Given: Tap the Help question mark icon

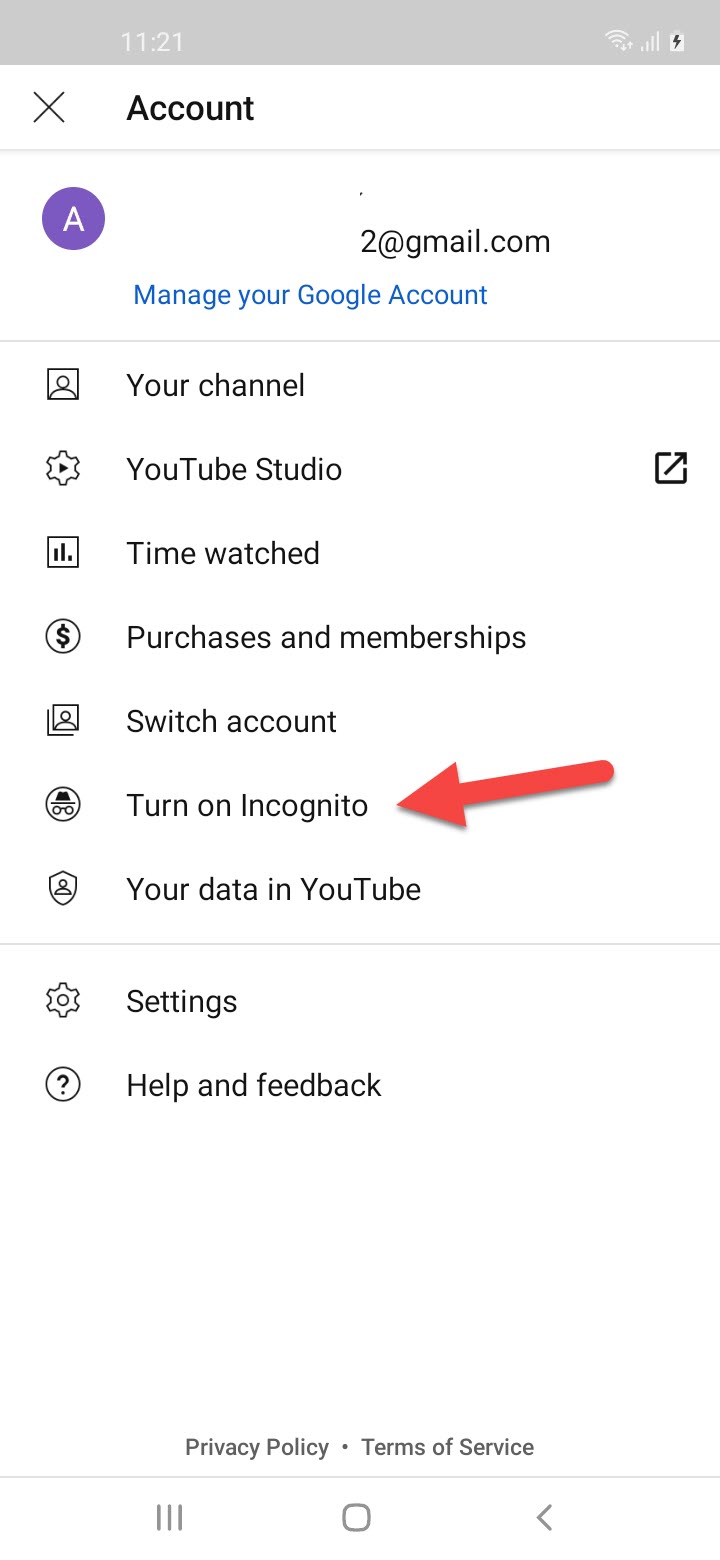Looking at the screenshot, I should pyautogui.click(x=63, y=1085).
